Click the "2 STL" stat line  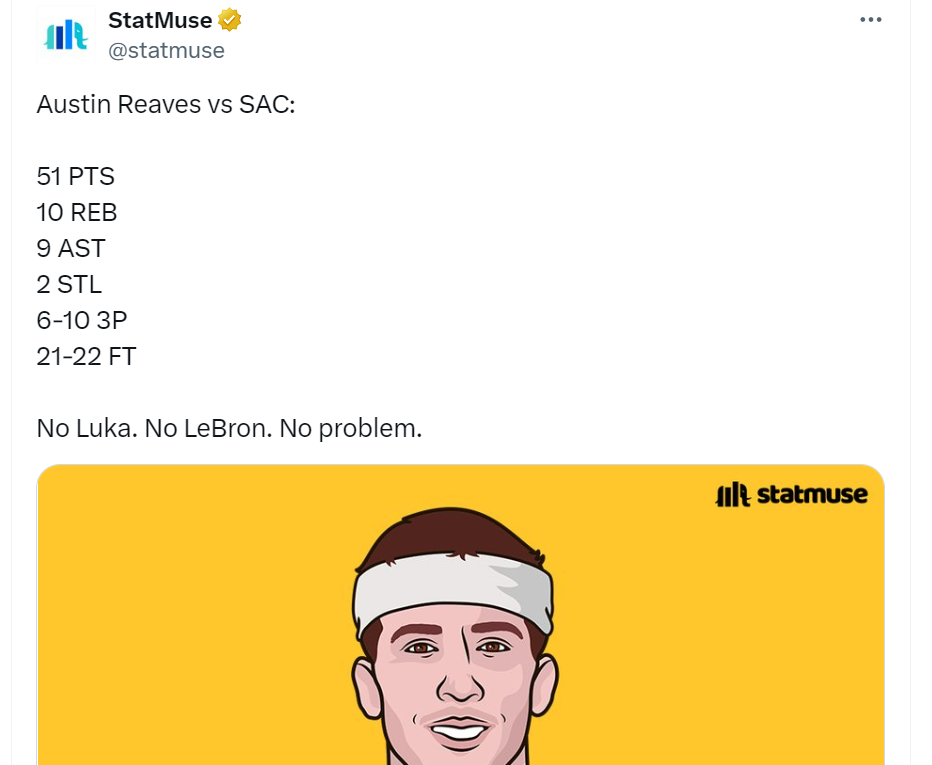[x=69, y=285]
